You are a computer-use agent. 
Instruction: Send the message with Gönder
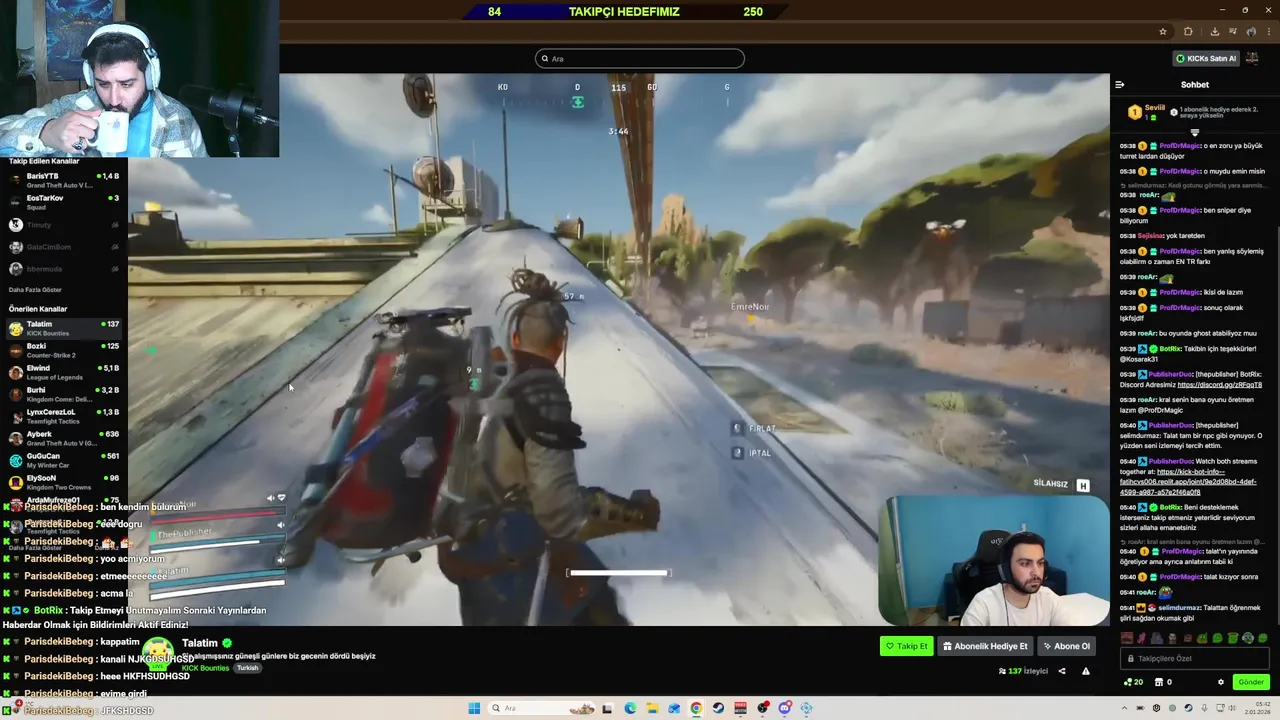pos(1251,682)
